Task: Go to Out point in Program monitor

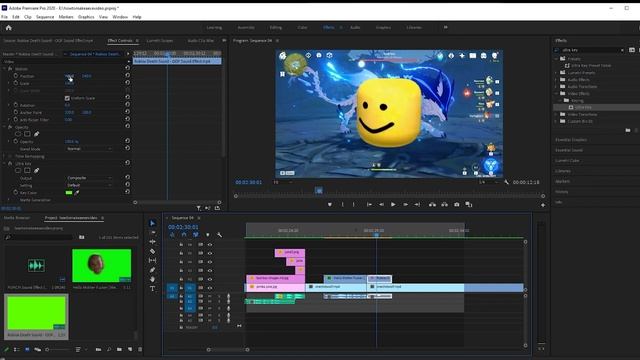Action: click(417, 204)
